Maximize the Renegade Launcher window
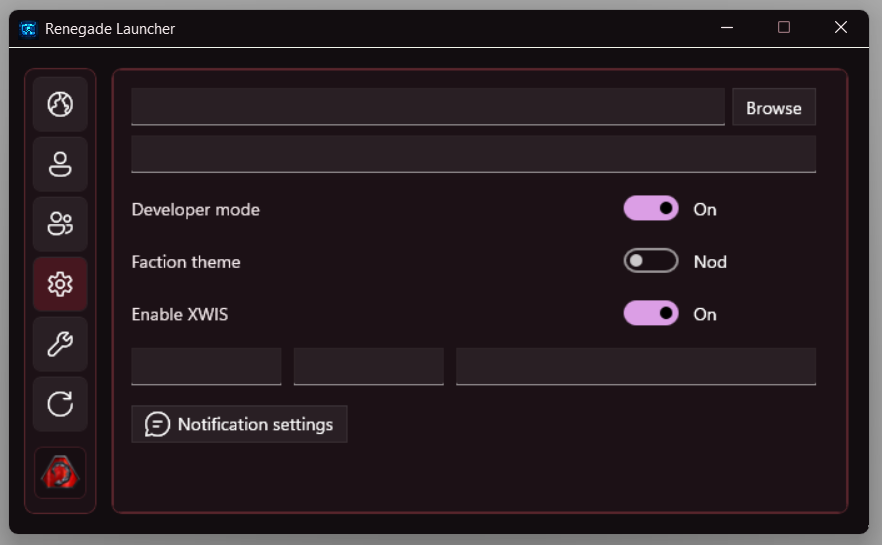The width and height of the screenshot is (882, 545). (x=784, y=28)
